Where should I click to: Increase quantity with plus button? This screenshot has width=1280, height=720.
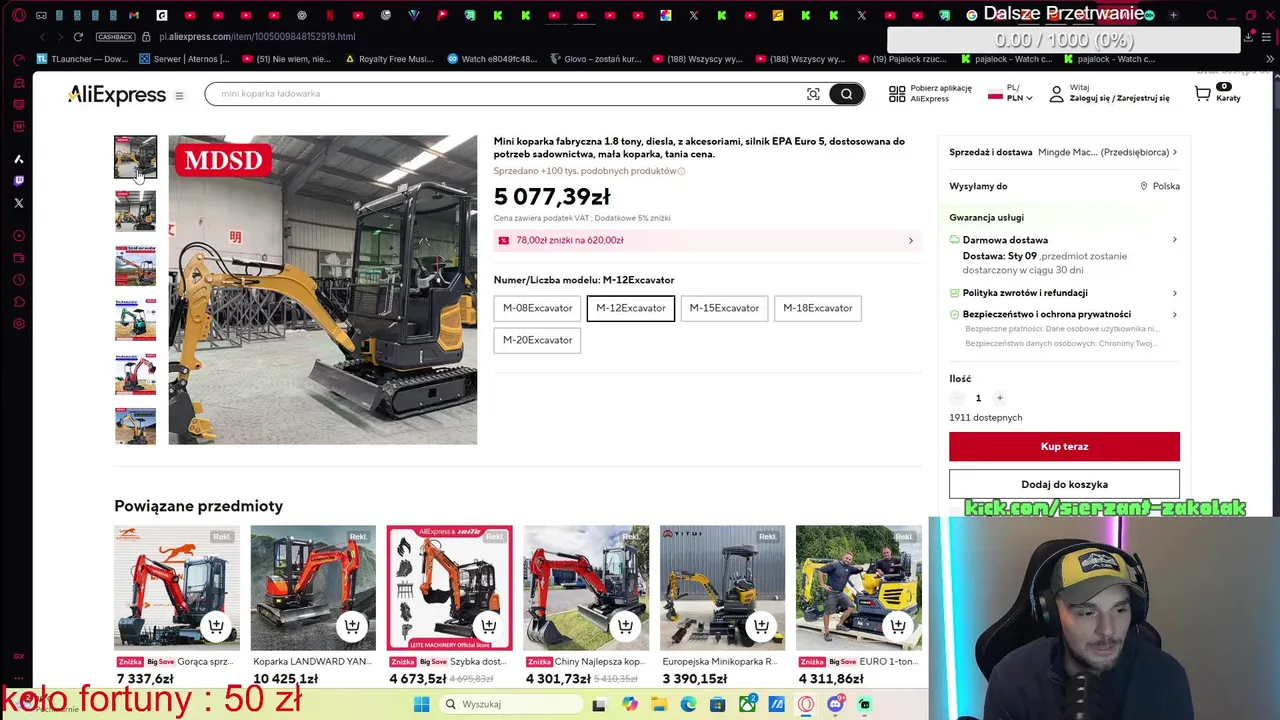[999, 398]
